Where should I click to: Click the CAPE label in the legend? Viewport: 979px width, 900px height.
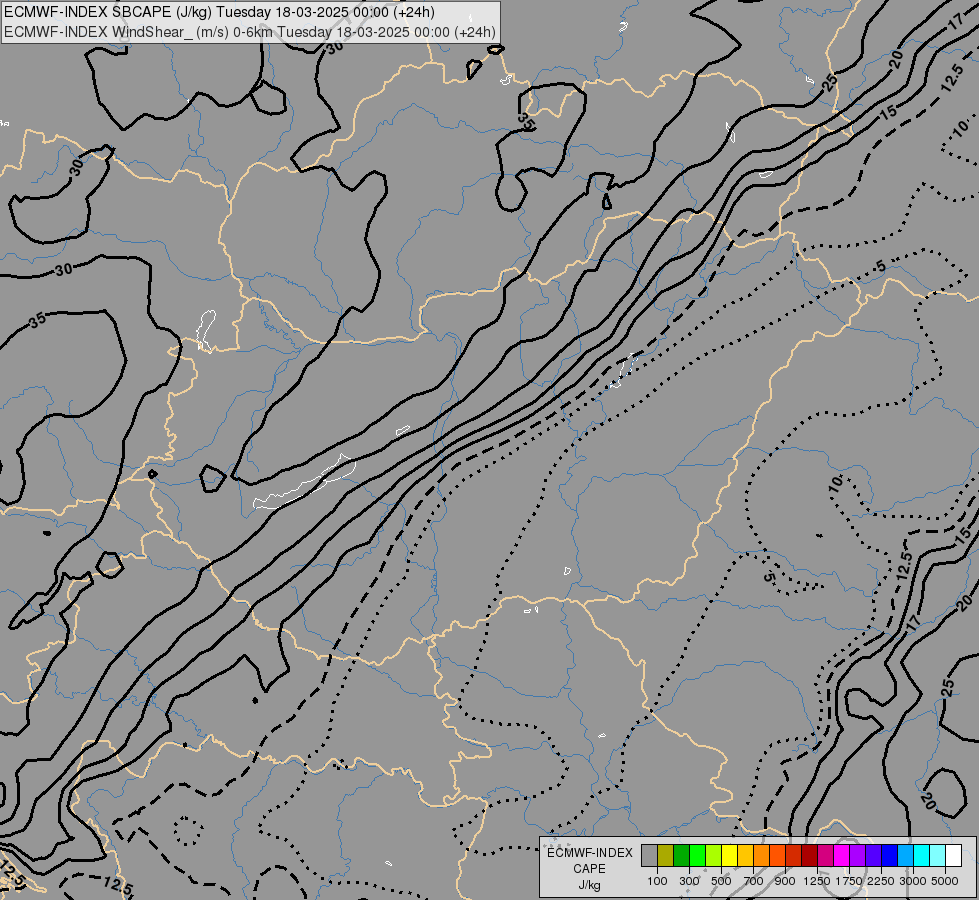(x=589, y=869)
